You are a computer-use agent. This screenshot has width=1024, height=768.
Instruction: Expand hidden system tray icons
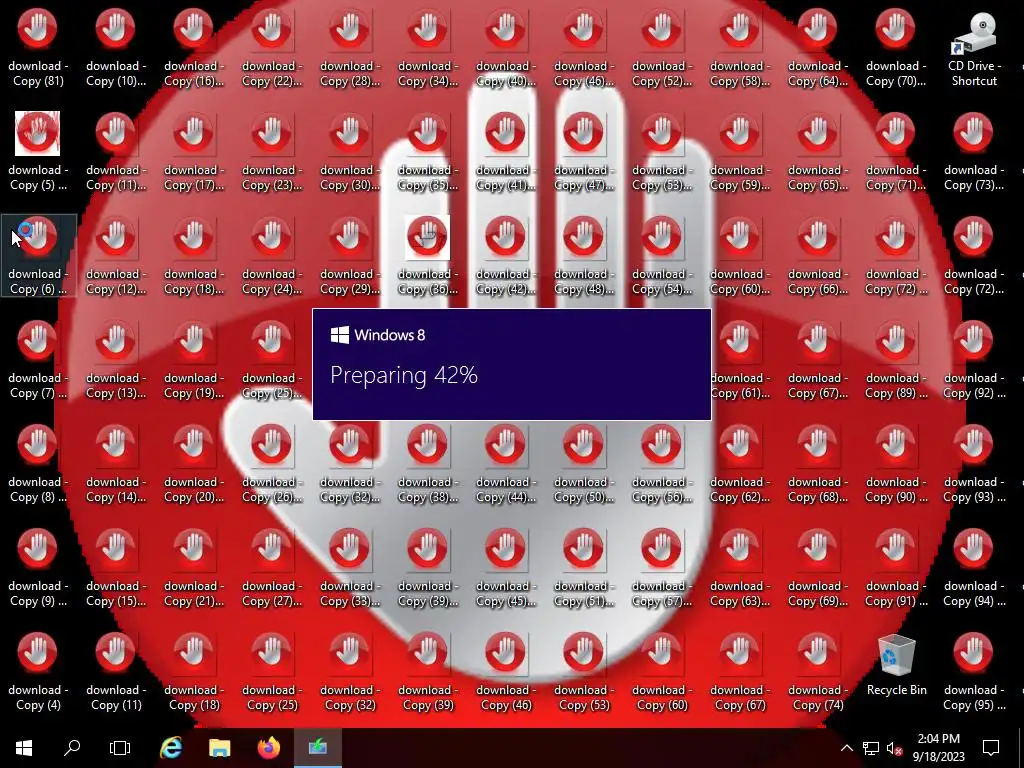pos(846,748)
